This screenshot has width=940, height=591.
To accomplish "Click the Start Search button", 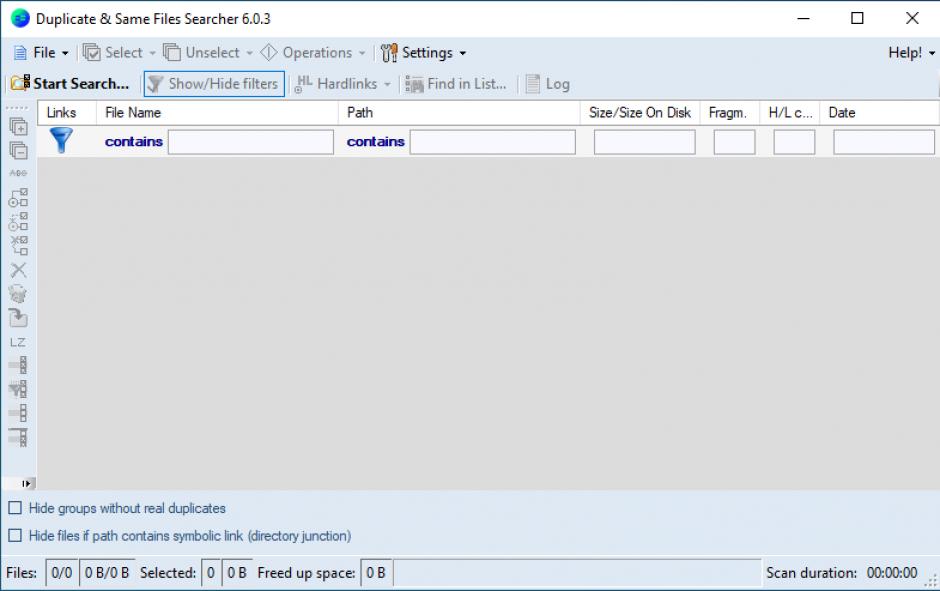I will 70,84.
